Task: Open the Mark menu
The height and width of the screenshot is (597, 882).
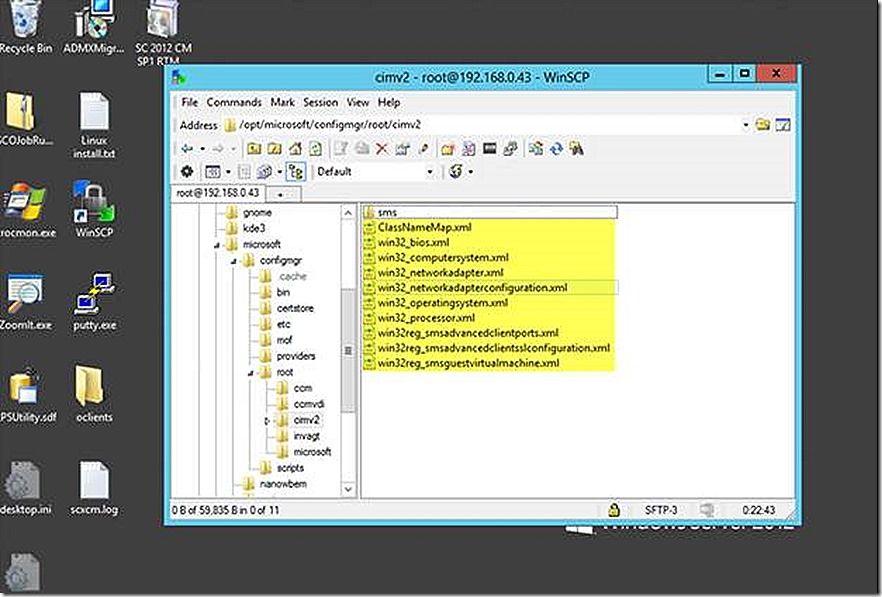Action: (x=282, y=102)
